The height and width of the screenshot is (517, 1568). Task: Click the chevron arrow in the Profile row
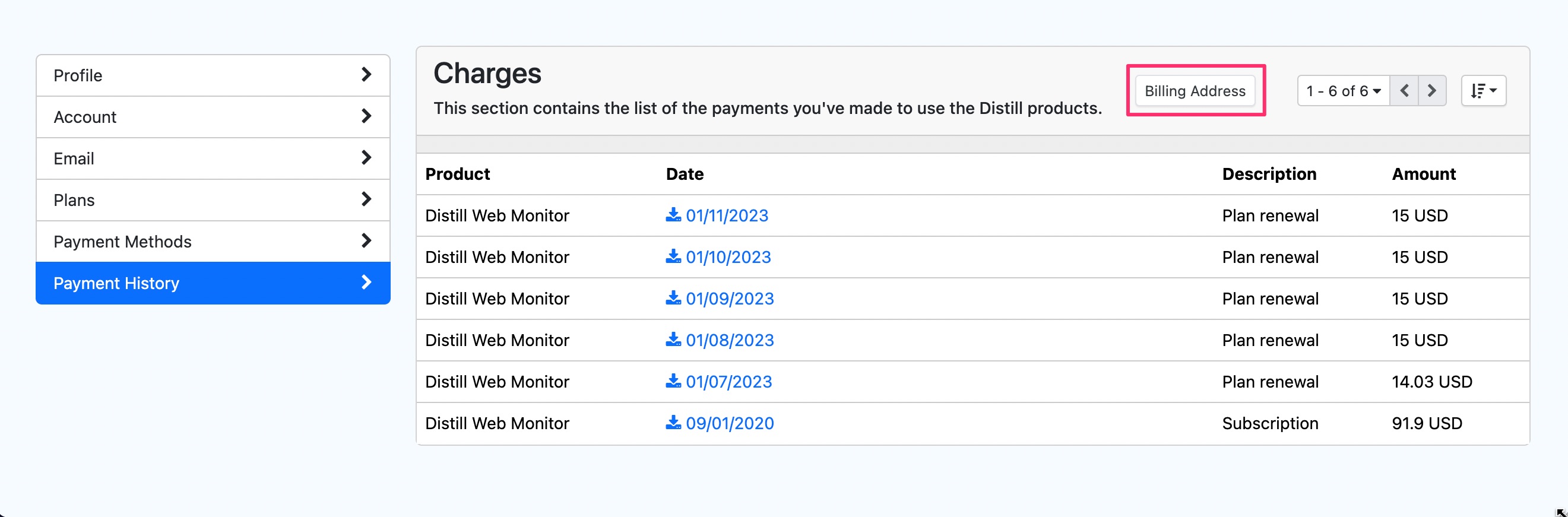[x=366, y=74]
